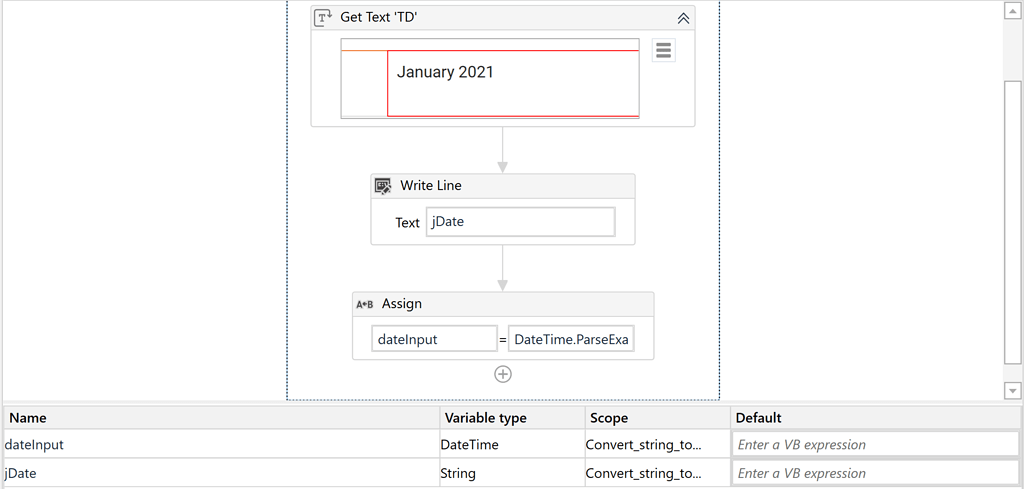Click the Get Text activity icon

click(x=323, y=18)
